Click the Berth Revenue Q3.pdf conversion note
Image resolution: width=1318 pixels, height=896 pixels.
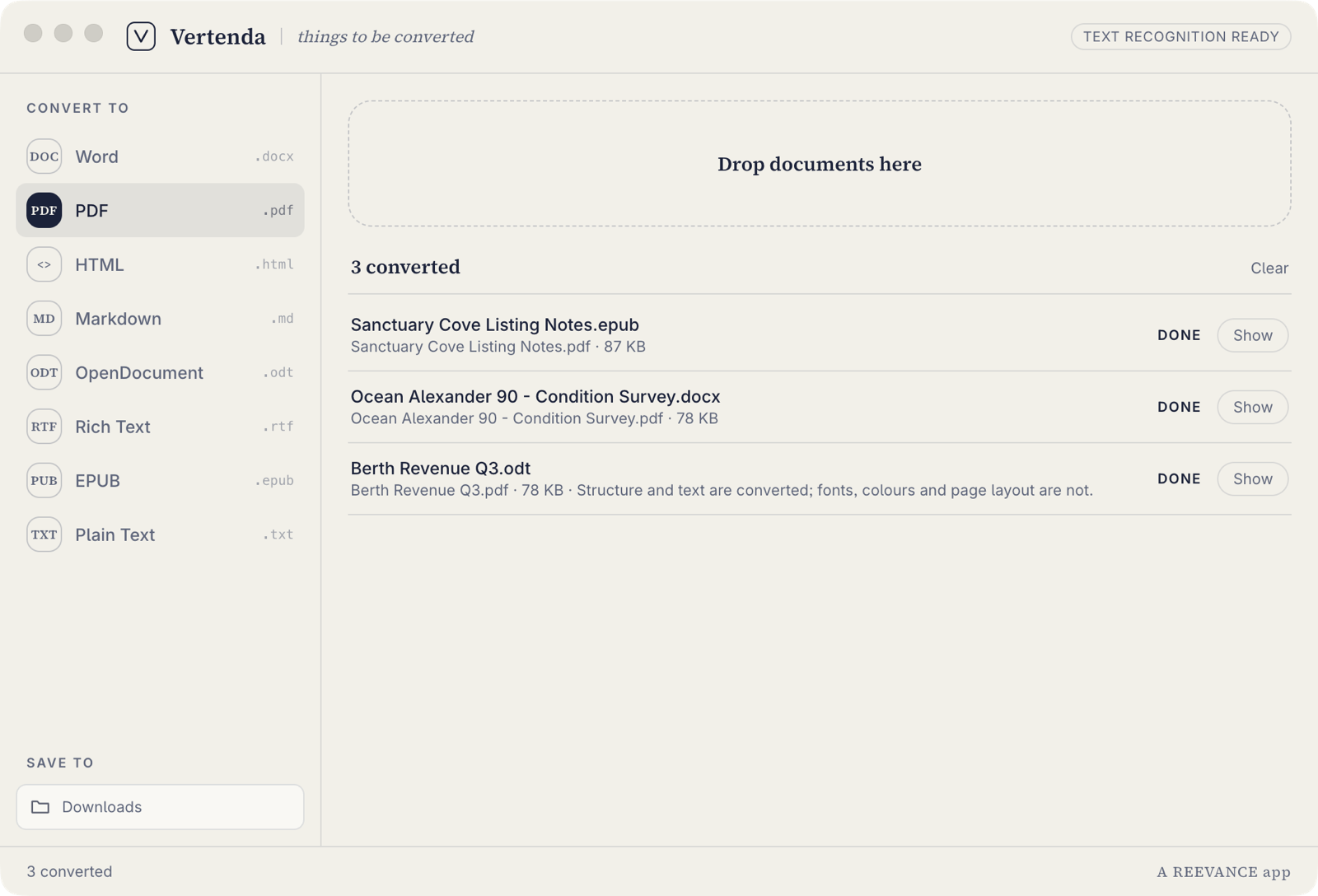coord(722,490)
